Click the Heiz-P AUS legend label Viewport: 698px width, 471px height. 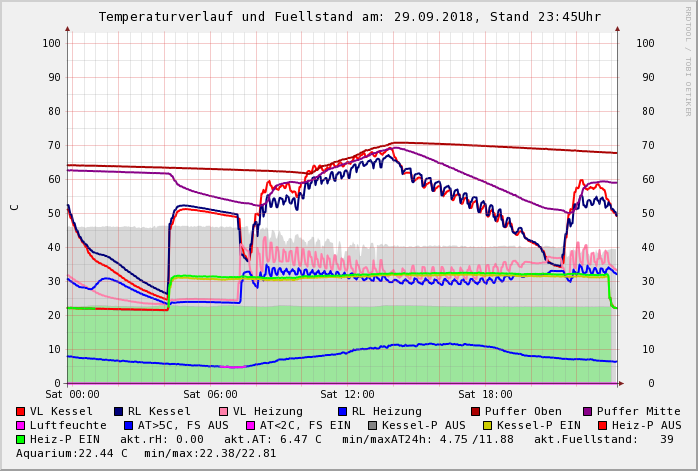tap(646, 425)
